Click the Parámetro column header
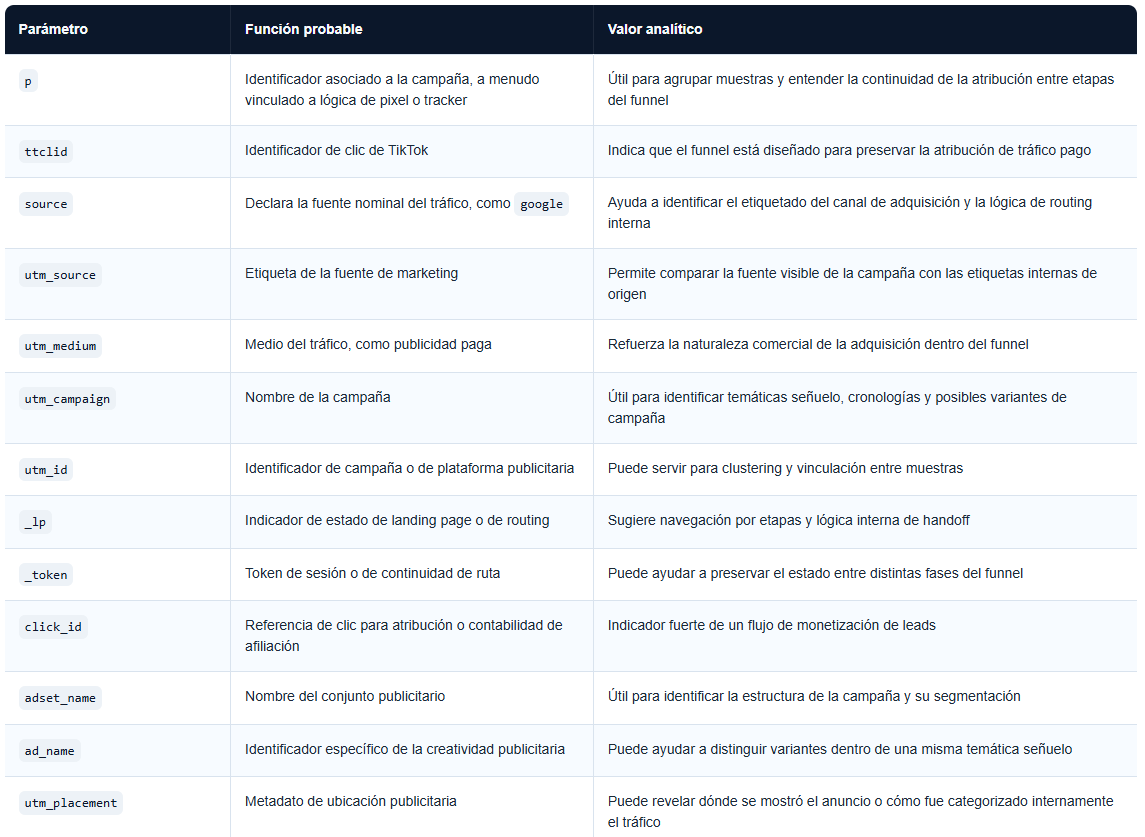The width and height of the screenshot is (1145, 837). point(53,29)
